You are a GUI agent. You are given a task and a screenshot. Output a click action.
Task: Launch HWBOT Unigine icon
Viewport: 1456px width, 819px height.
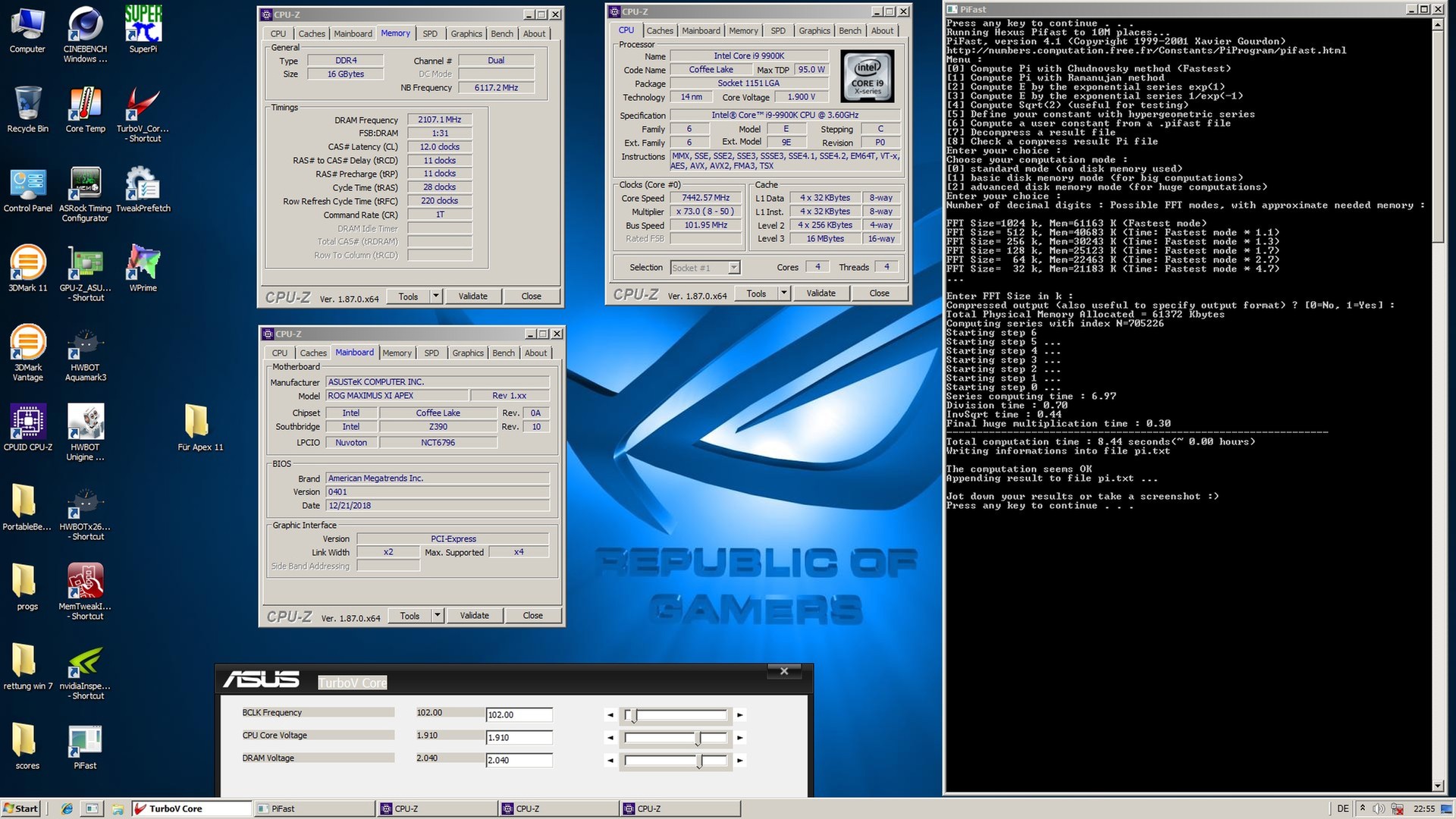pyautogui.click(x=85, y=432)
